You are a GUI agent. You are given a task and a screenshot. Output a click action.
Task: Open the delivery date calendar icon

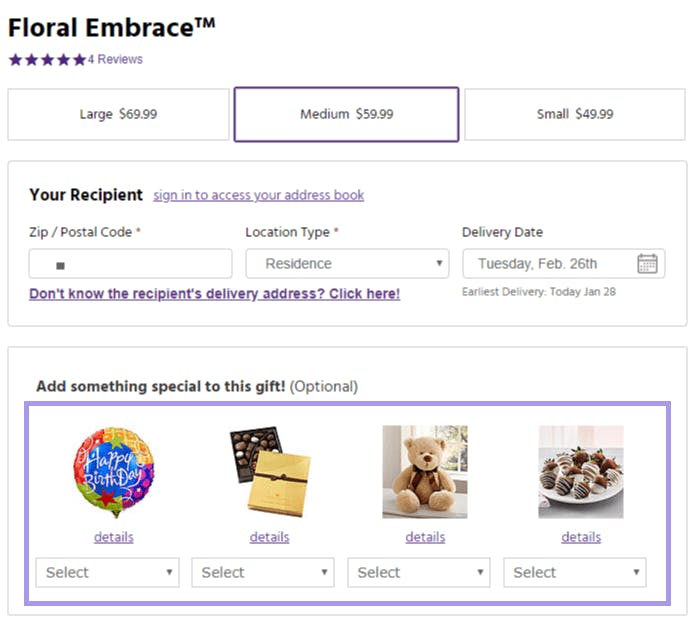click(647, 264)
